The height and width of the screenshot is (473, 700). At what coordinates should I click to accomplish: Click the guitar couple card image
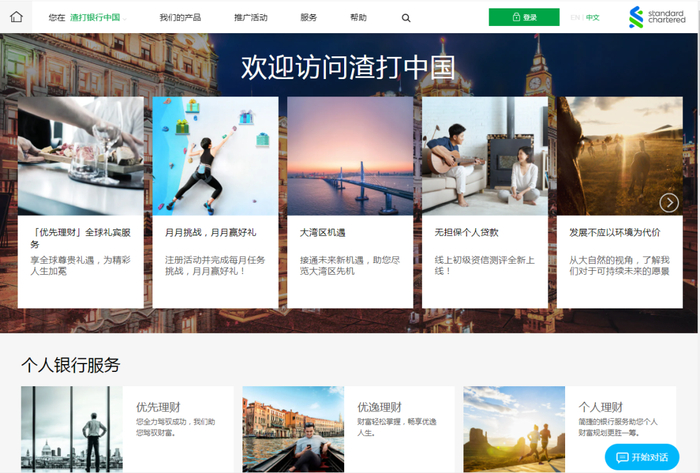coord(485,156)
